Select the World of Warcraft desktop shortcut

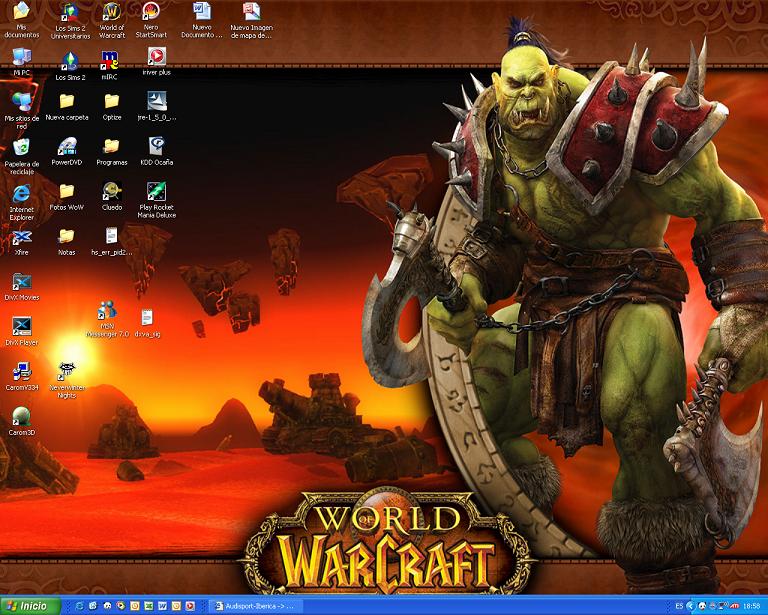tap(112, 20)
